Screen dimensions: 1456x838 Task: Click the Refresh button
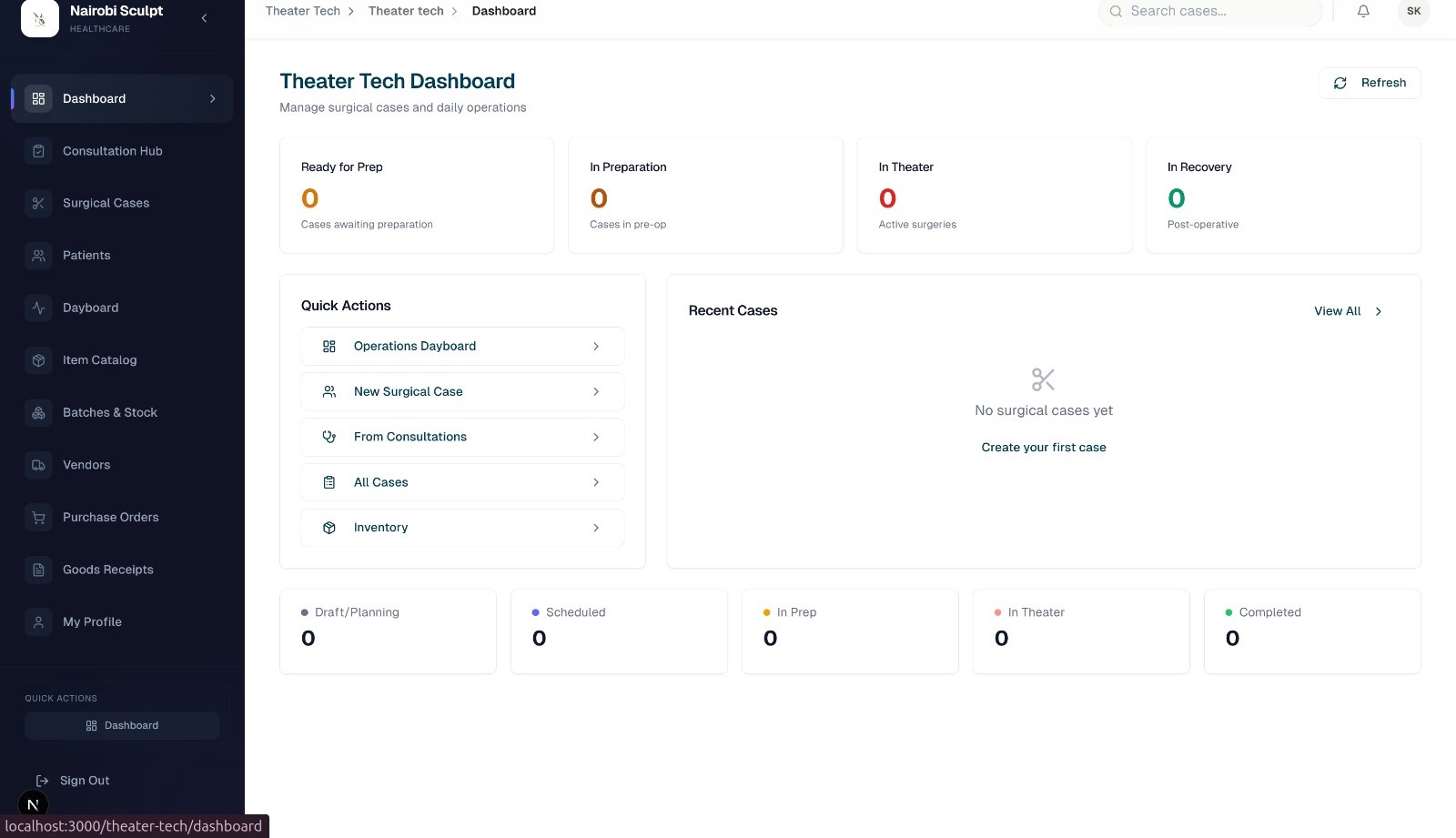click(x=1370, y=83)
